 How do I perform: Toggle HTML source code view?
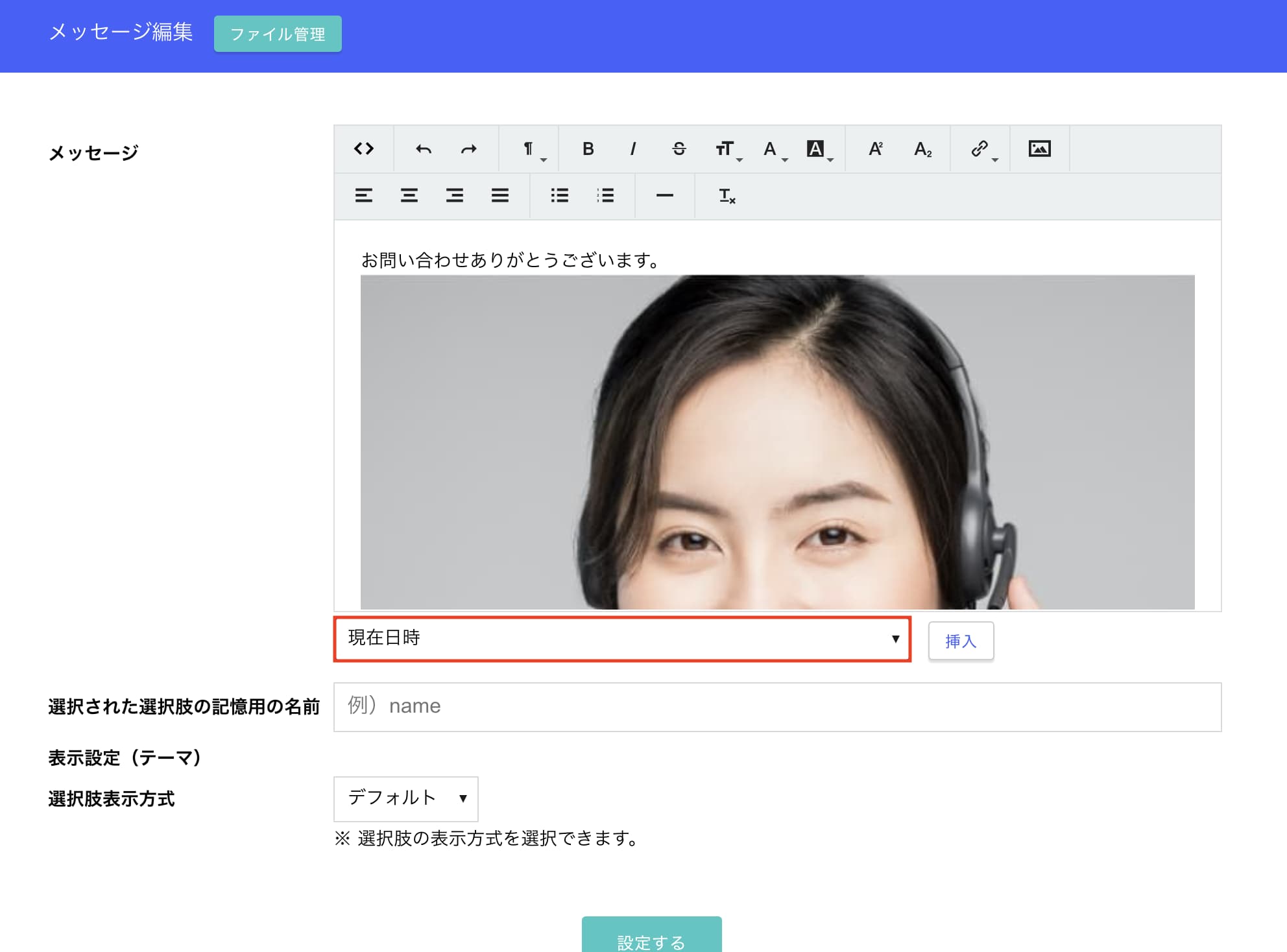pyautogui.click(x=364, y=149)
